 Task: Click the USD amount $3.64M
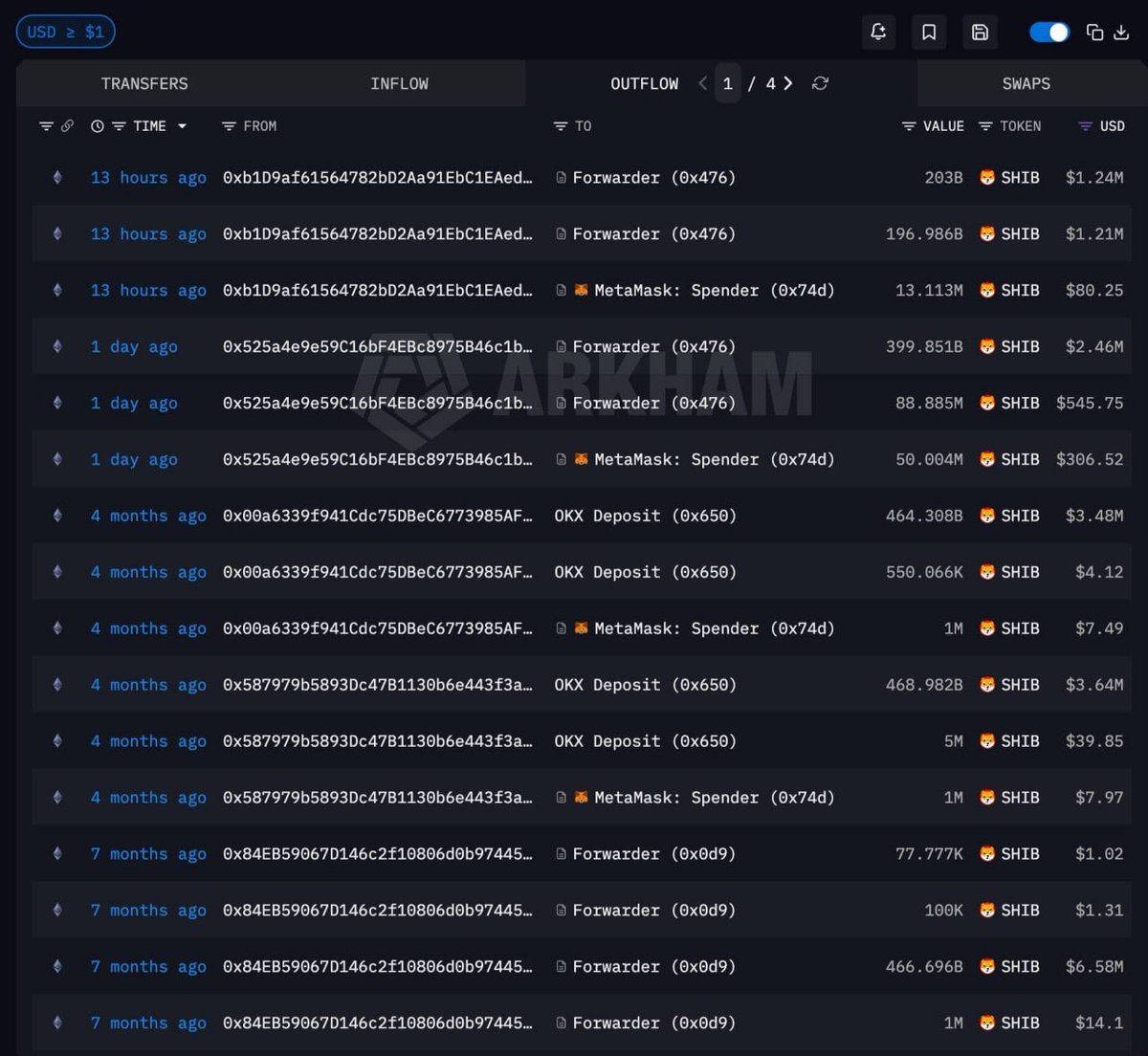pos(1094,686)
